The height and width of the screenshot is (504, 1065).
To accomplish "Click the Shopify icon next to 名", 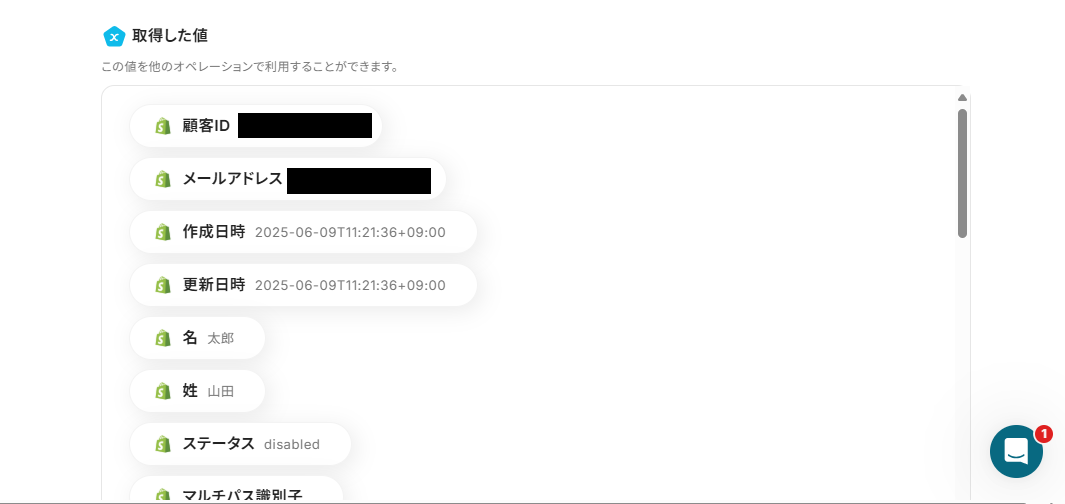I will (x=163, y=338).
